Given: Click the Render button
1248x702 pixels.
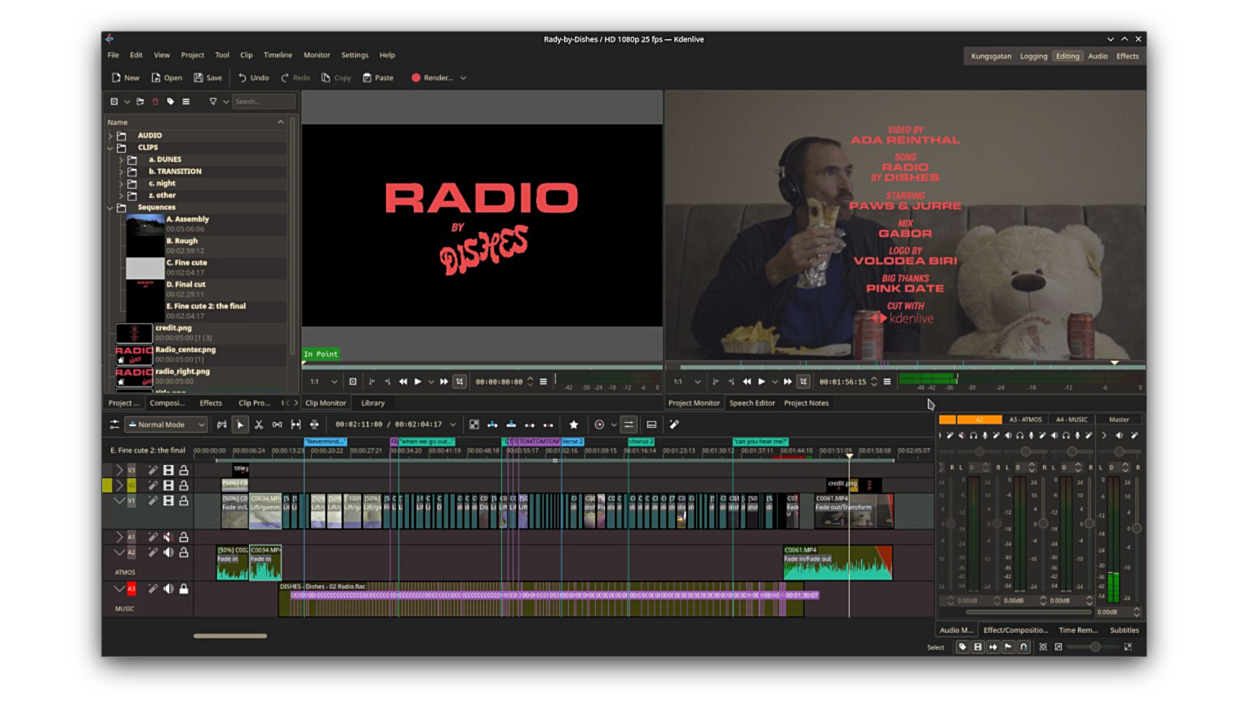Looking at the screenshot, I should tap(431, 78).
